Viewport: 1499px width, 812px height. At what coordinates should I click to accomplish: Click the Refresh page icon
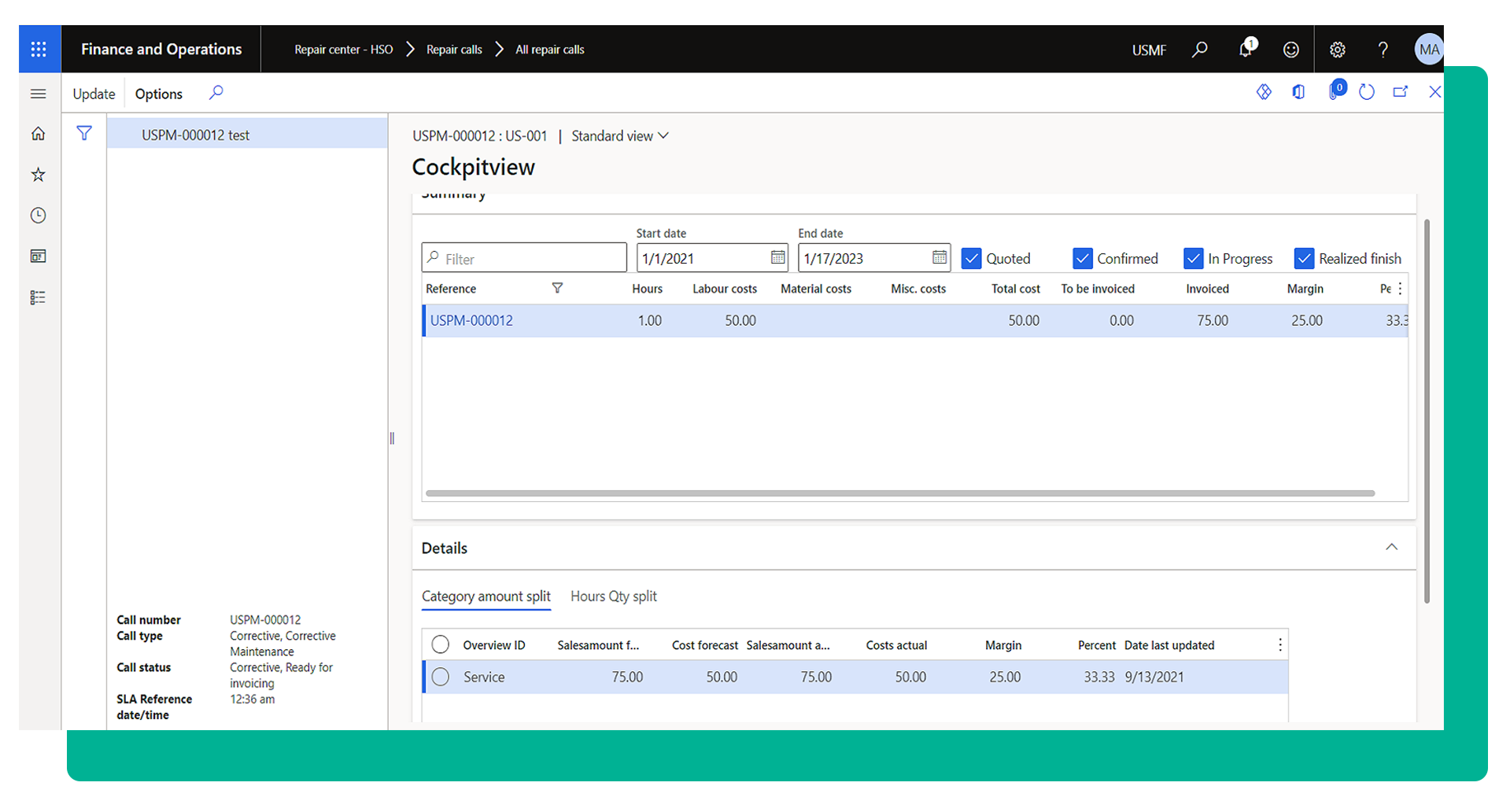tap(1367, 92)
